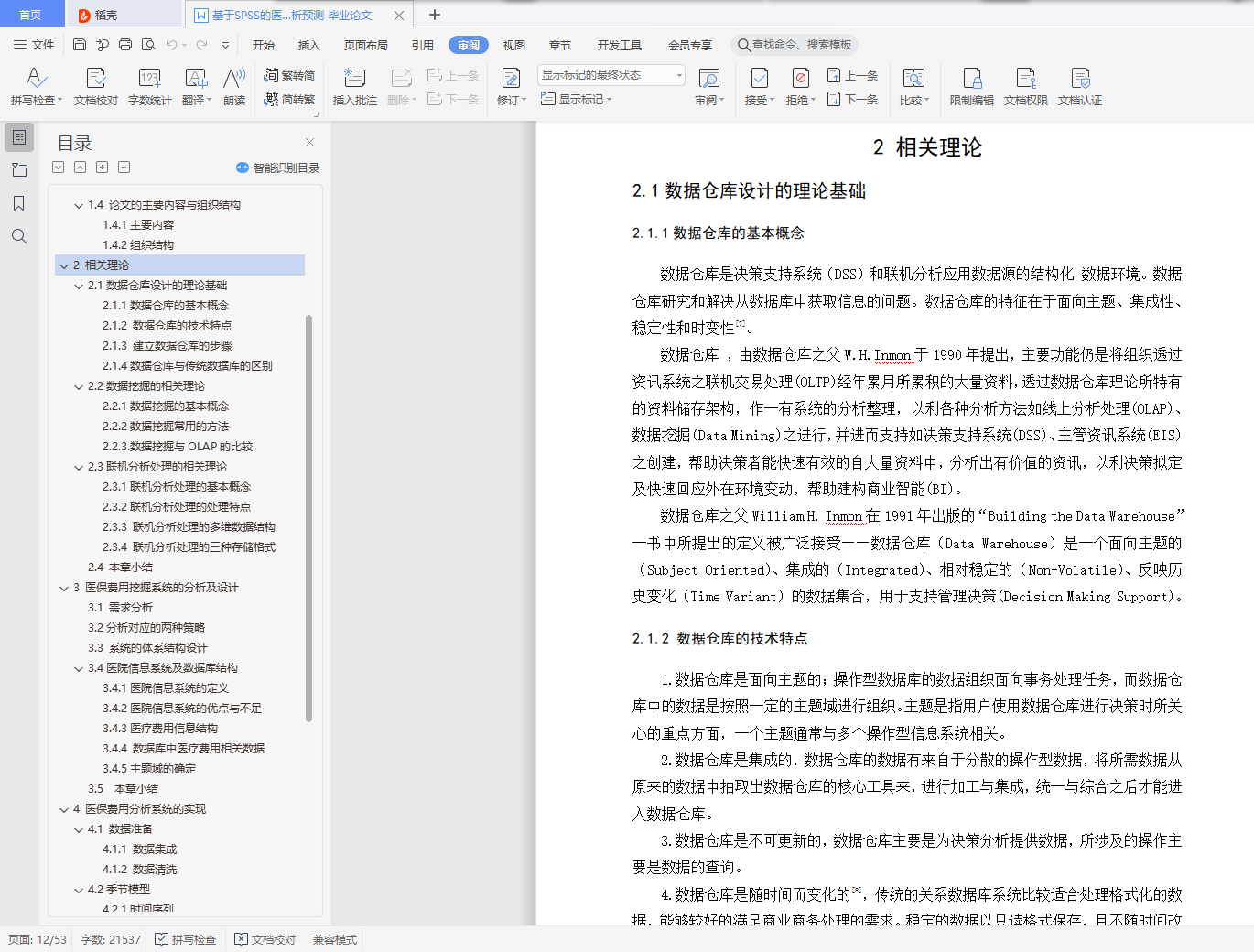1254x952 pixels.
Task: Click the down-chevron box in 目录 panel header
Action: [x=59, y=168]
